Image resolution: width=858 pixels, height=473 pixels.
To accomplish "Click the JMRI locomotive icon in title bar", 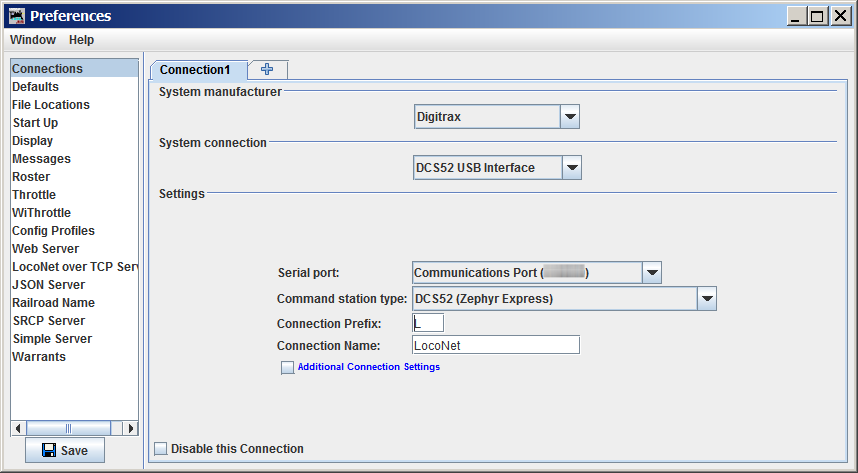I will click(17, 16).
